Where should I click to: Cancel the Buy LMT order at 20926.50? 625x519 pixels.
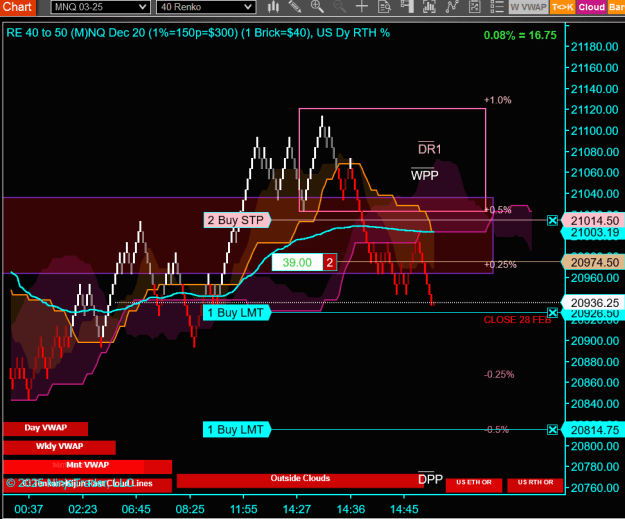click(x=552, y=313)
